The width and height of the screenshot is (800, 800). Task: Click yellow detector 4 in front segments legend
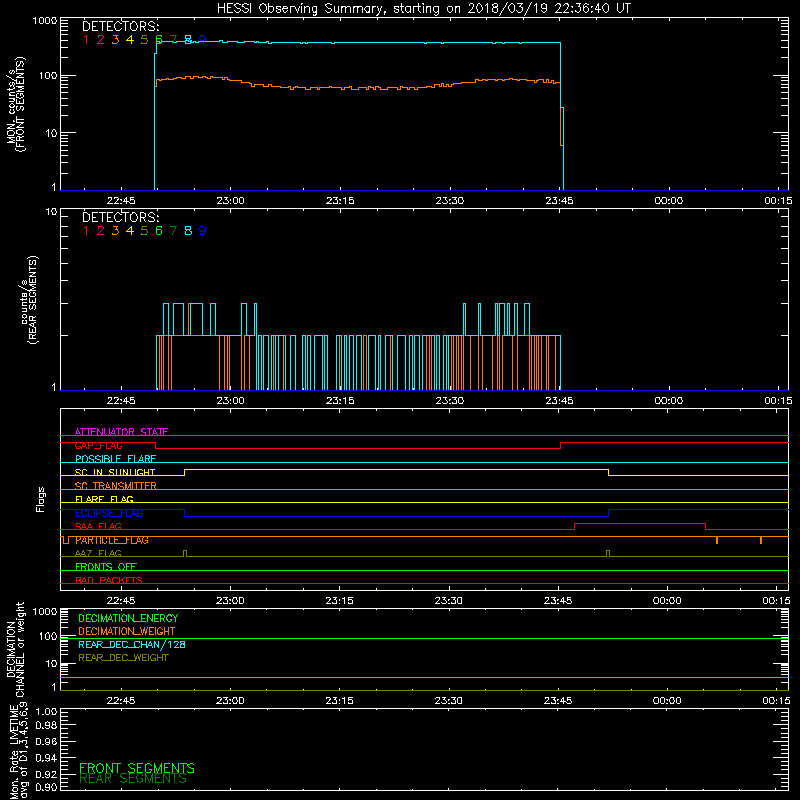click(x=130, y=39)
